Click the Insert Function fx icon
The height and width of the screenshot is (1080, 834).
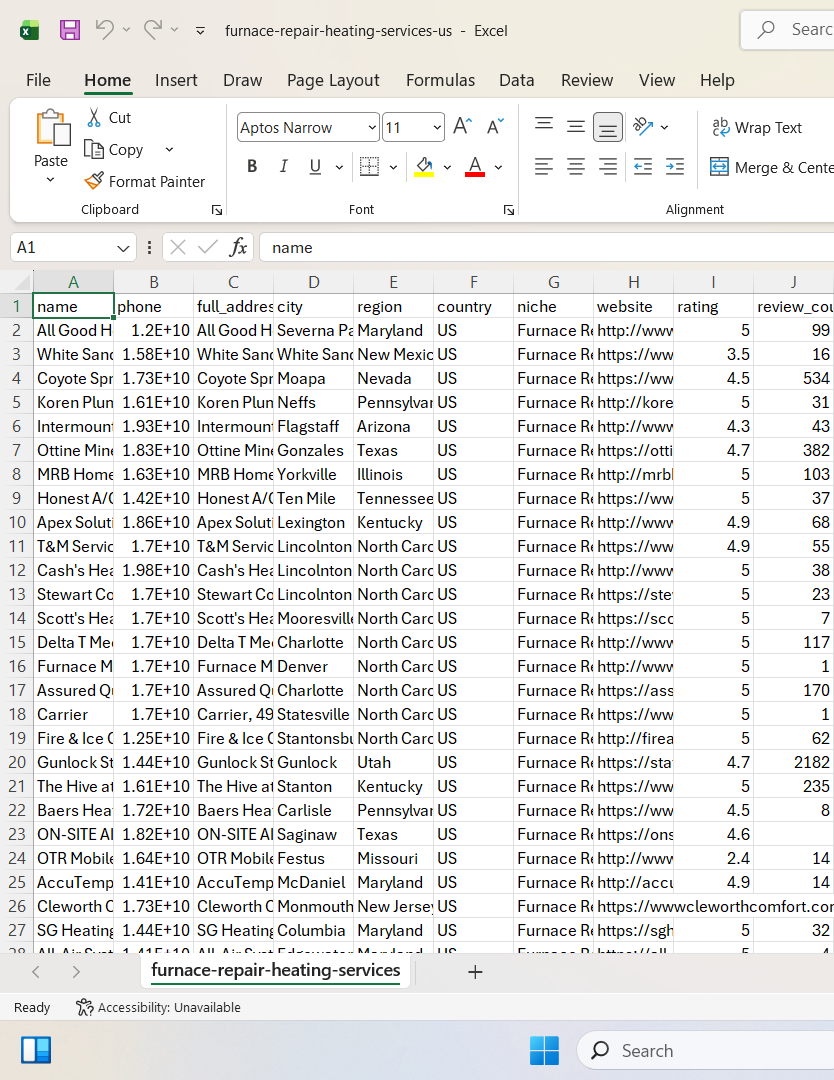(238, 247)
